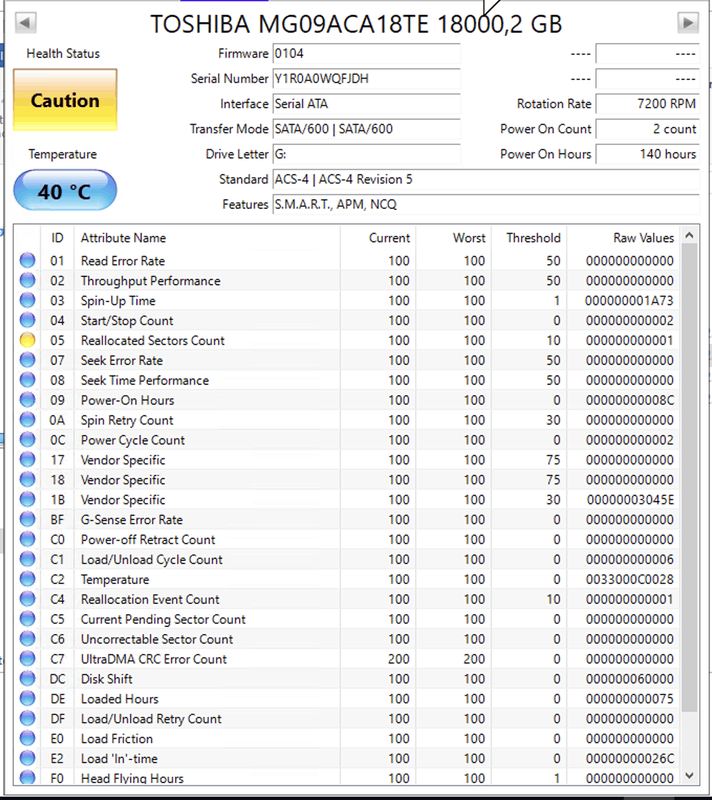Click status icon of Temperature attribute row
Screen dimensions: 712x800
pyautogui.click(x=28, y=579)
